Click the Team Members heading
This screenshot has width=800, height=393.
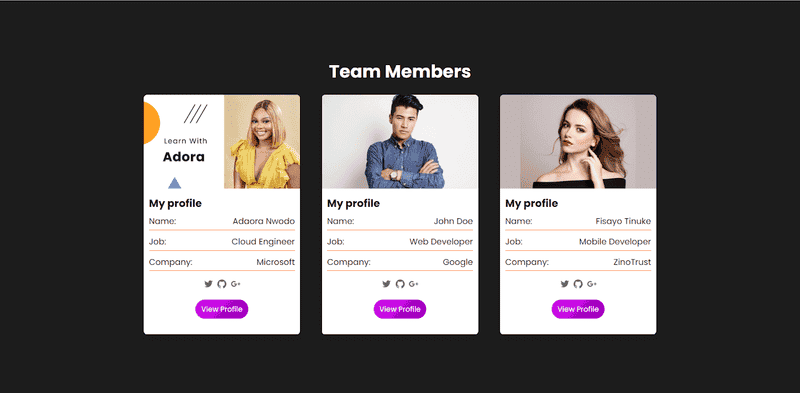tap(400, 71)
